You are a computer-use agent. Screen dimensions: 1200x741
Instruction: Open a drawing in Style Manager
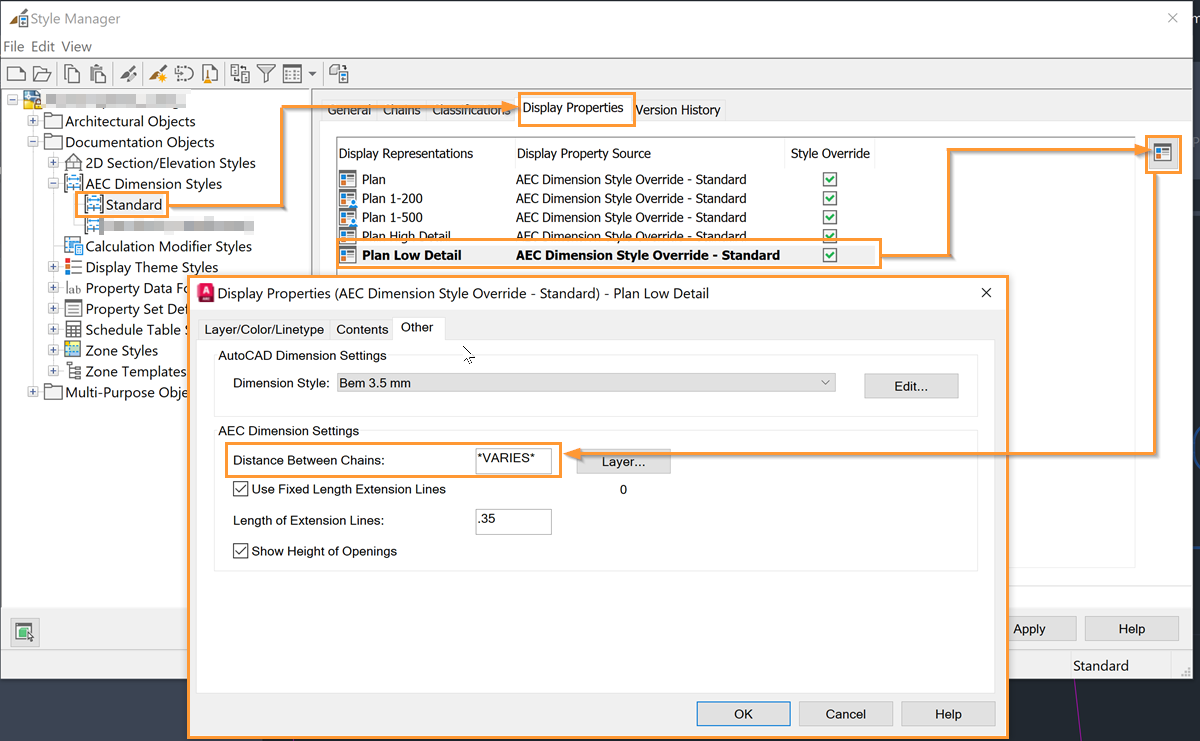click(41, 73)
